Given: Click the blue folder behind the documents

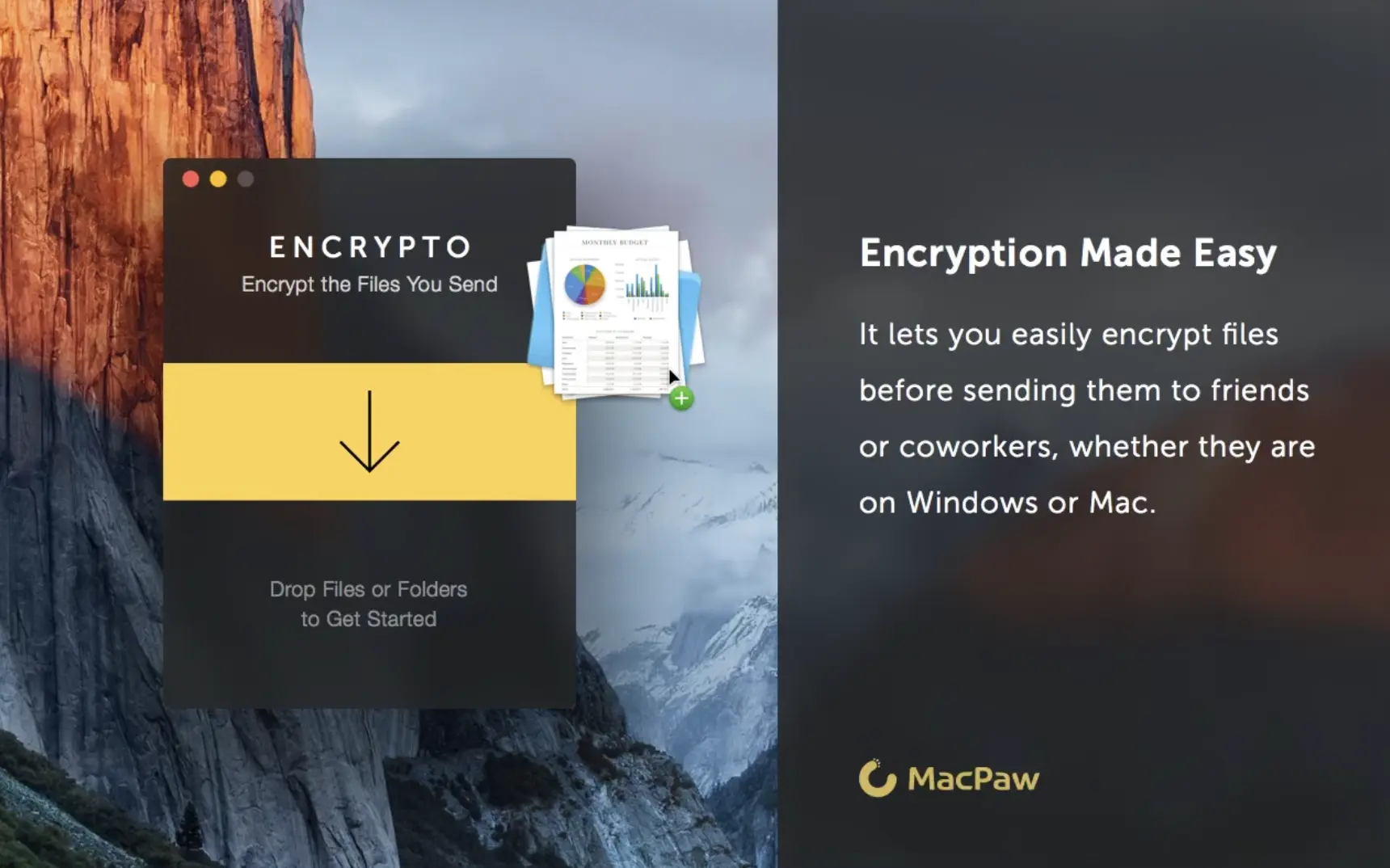Looking at the screenshot, I should (x=693, y=319).
